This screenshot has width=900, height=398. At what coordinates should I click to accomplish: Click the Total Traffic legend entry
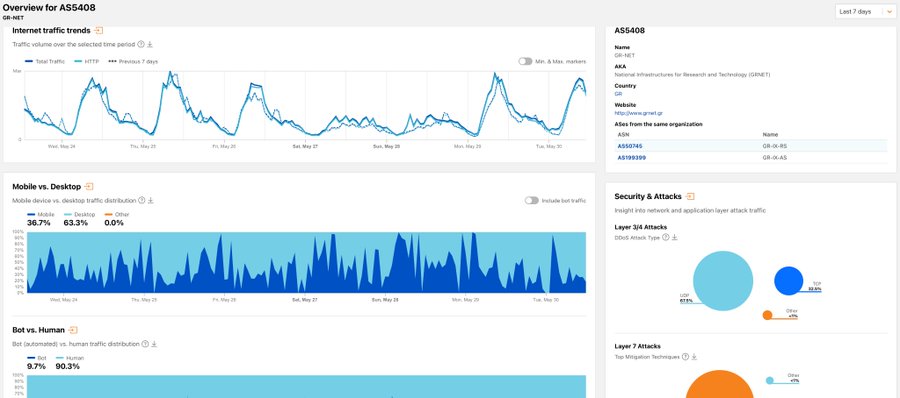click(x=45, y=61)
